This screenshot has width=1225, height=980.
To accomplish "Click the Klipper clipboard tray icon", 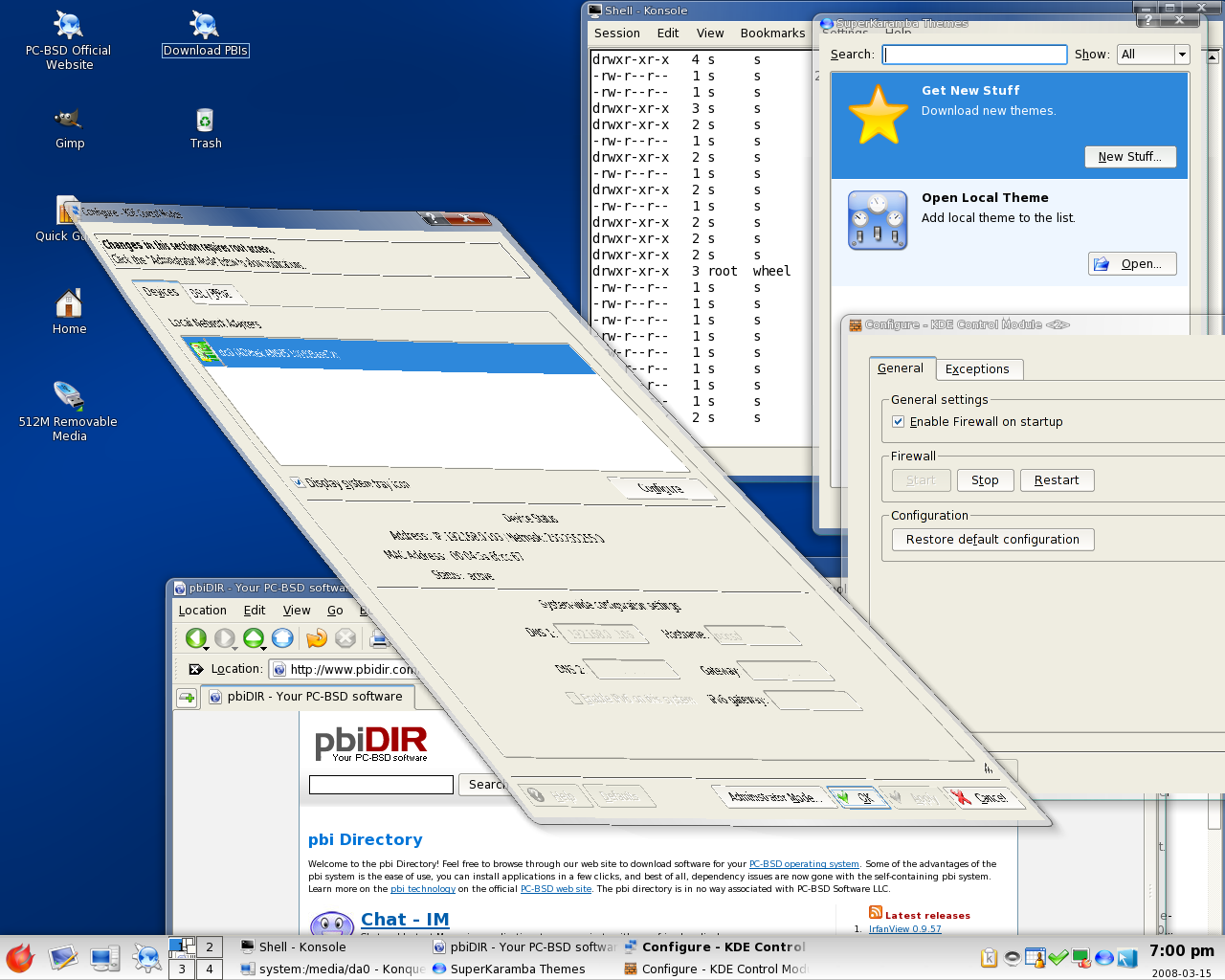I will tap(990, 957).
